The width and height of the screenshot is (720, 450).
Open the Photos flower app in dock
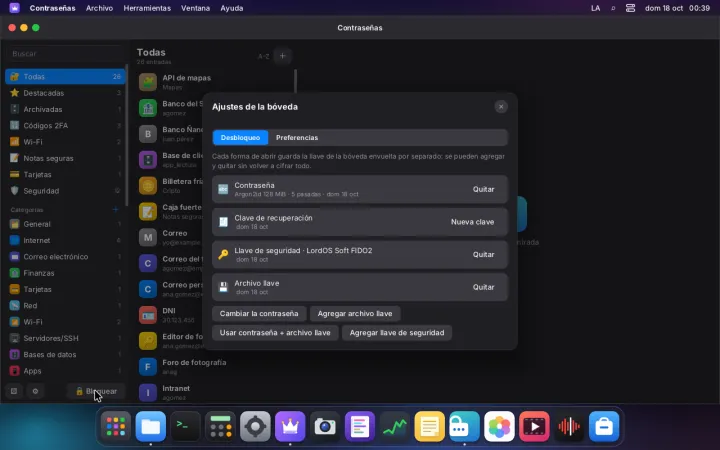[500, 427]
